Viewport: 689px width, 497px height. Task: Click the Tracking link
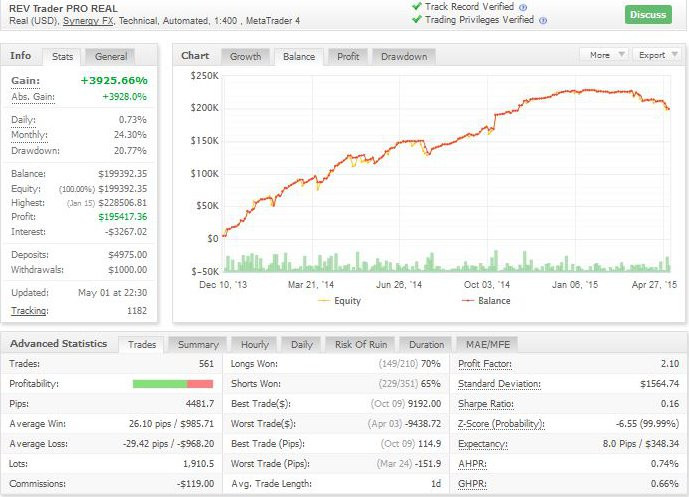(x=29, y=311)
